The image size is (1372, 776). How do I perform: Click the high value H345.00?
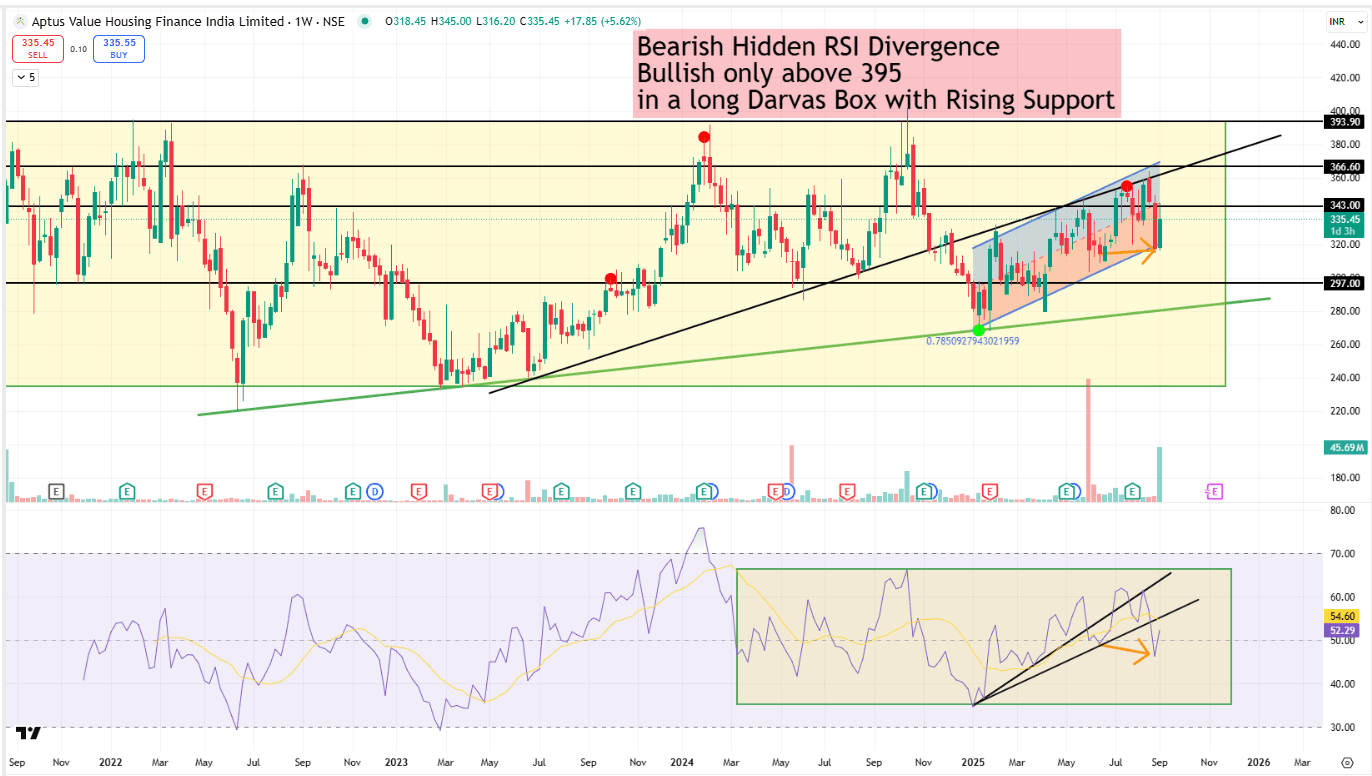tap(453, 21)
